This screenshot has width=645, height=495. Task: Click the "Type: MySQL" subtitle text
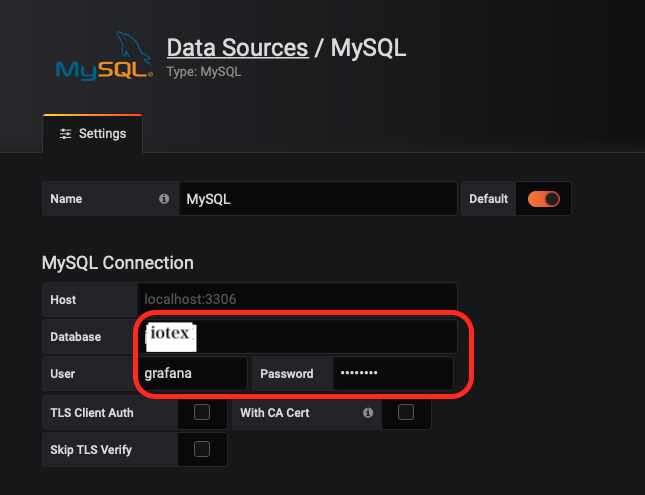204,72
